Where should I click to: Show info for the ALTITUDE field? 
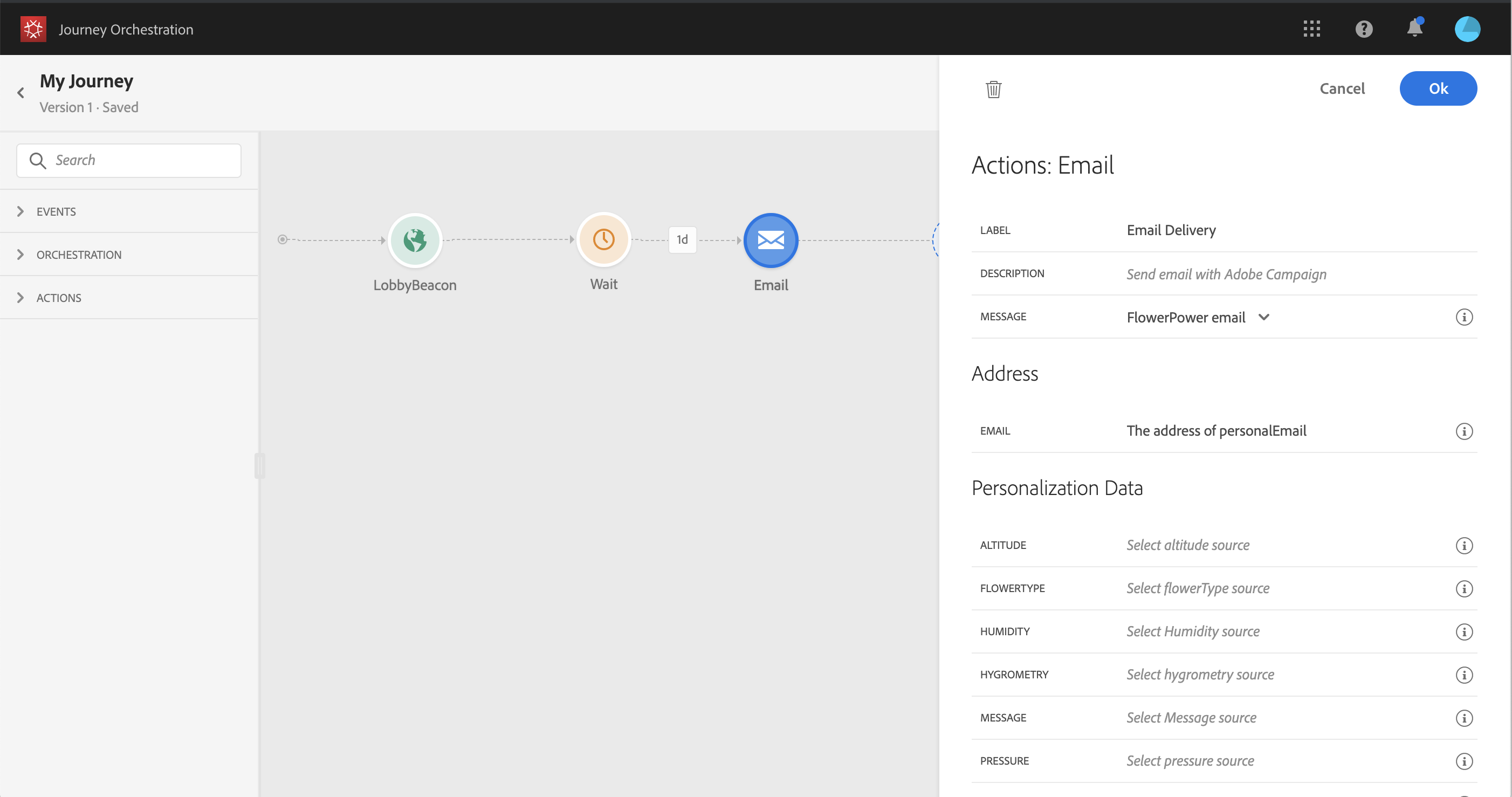tap(1464, 545)
